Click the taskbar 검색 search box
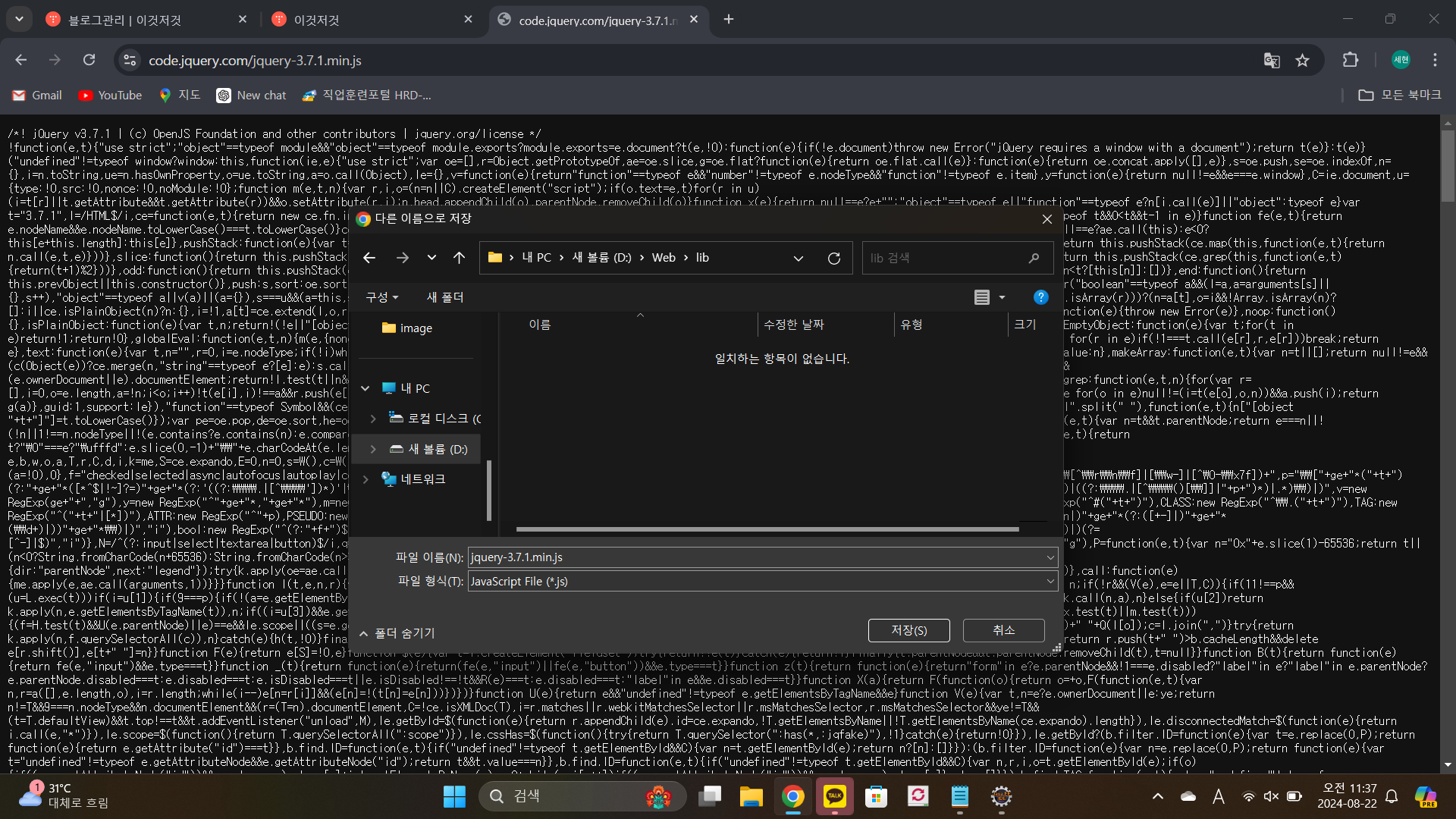This screenshot has height=819, width=1456. tap(582, 796)
